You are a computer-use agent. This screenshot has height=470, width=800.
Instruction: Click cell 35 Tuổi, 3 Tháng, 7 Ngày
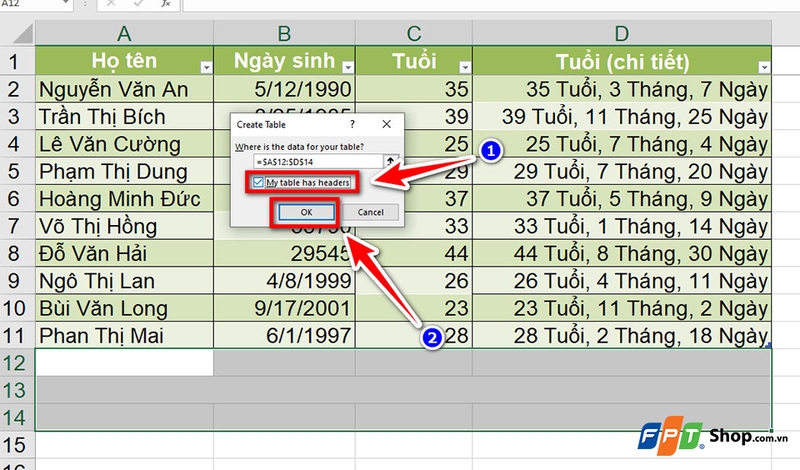pos(622,89)
